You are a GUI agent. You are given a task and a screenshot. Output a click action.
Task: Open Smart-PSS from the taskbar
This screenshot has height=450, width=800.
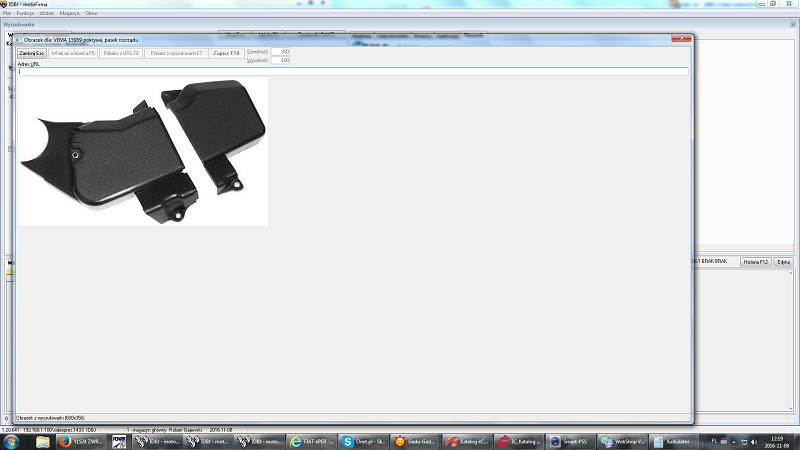pyautogui.click(x=571, y=442)
